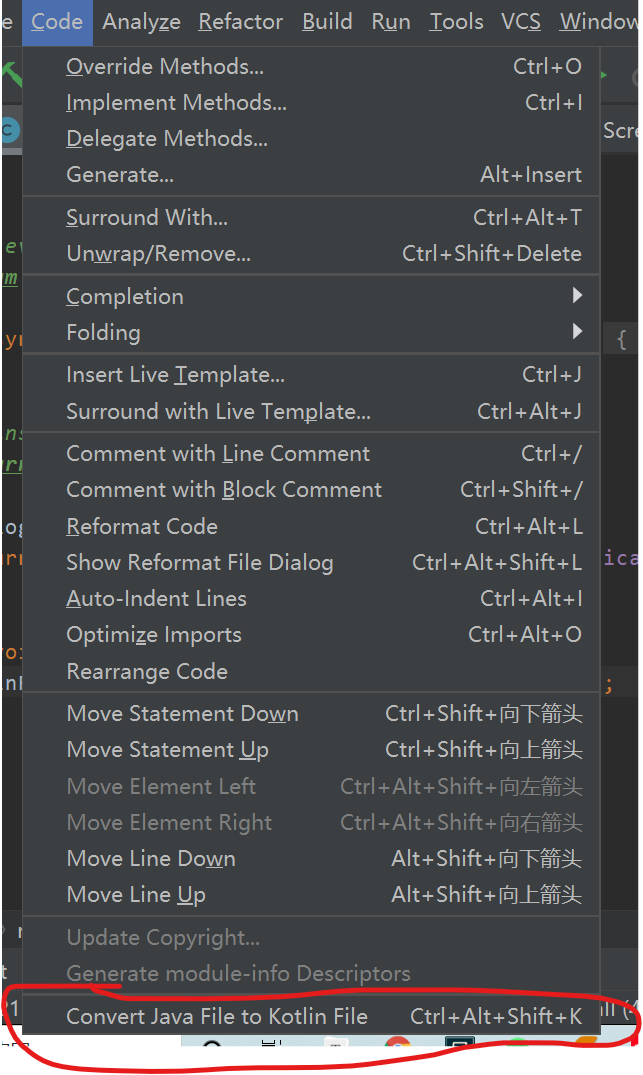Open the Refactor menu

[240, 22]
